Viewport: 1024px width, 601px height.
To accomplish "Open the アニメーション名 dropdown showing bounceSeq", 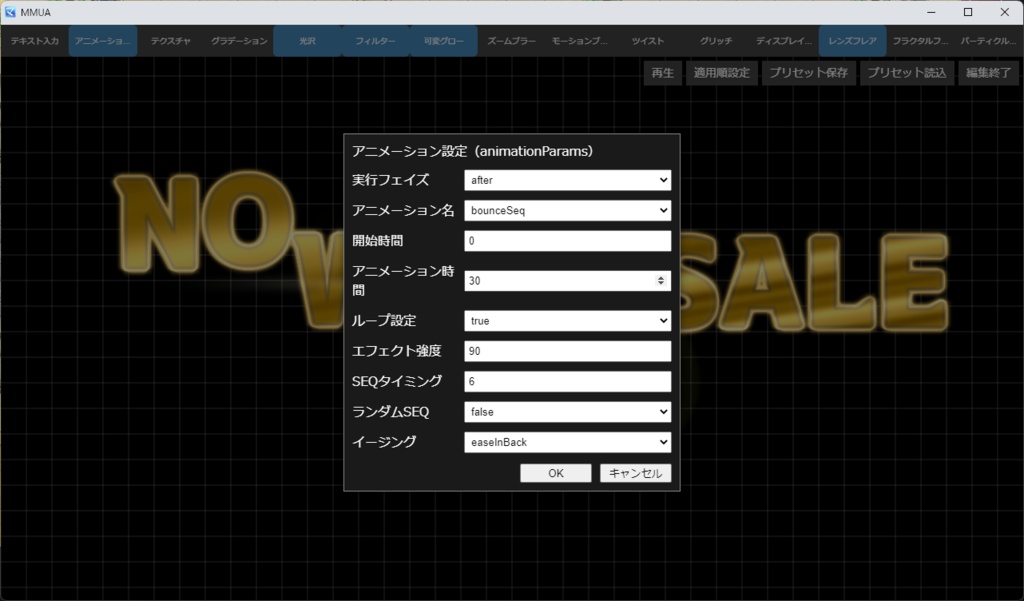I will coord(567,210).
